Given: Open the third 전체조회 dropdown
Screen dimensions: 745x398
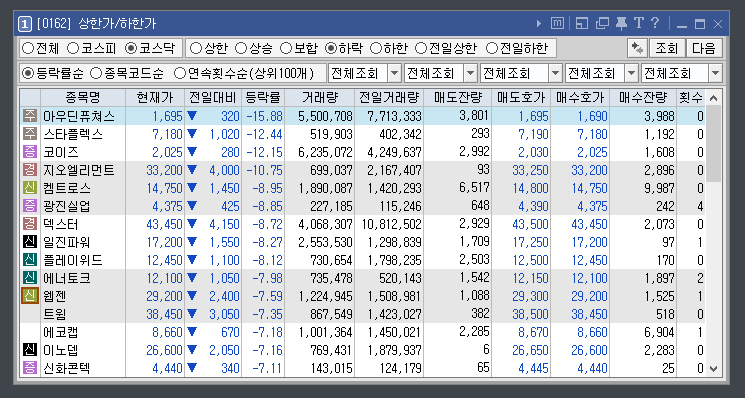Looking at the screenshot, I should pyautogui.click(x=556, y=73).
